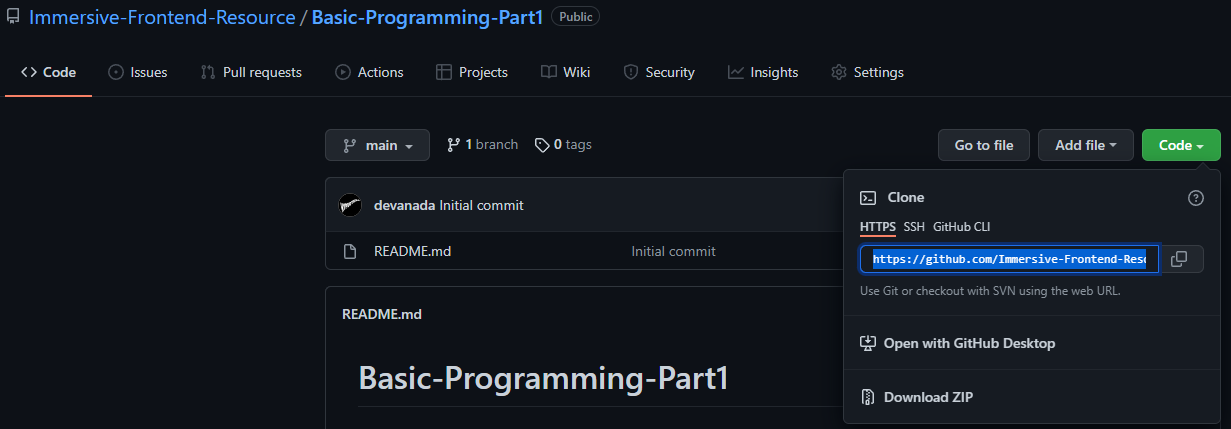Open the Initial commit link in README.md row
The width and height of the screenshot is (1231, 429).
(673, 251)
